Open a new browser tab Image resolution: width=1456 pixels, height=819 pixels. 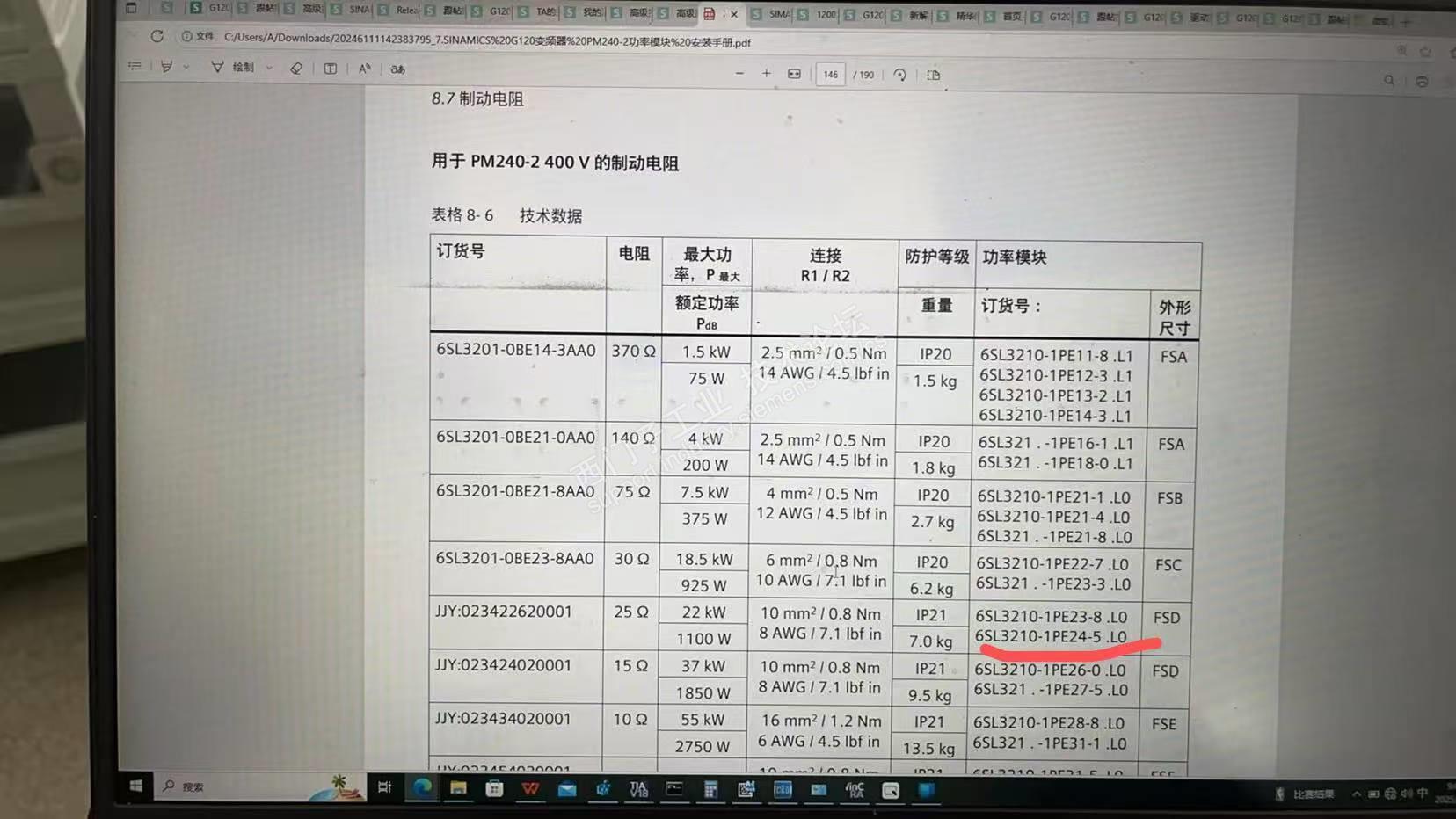[1406, 21]
